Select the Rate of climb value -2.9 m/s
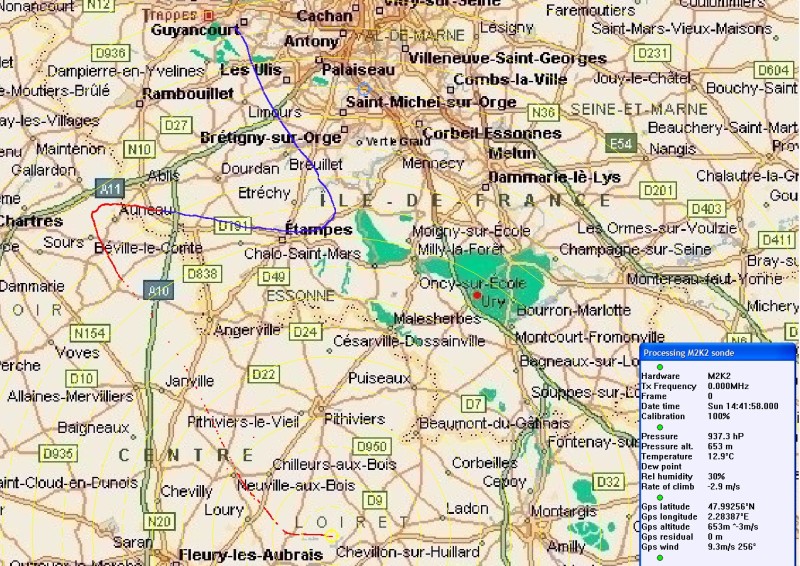Viewport: 800px width, 566px height. [x=723, y=486]
